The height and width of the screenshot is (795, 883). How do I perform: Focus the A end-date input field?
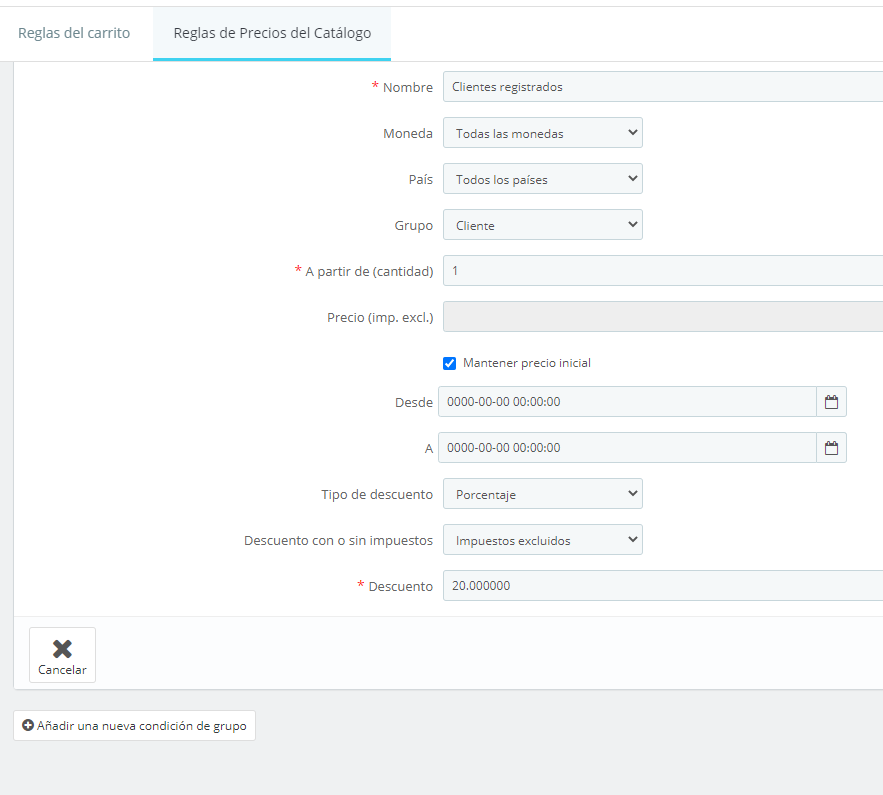[x=627, y=448]
